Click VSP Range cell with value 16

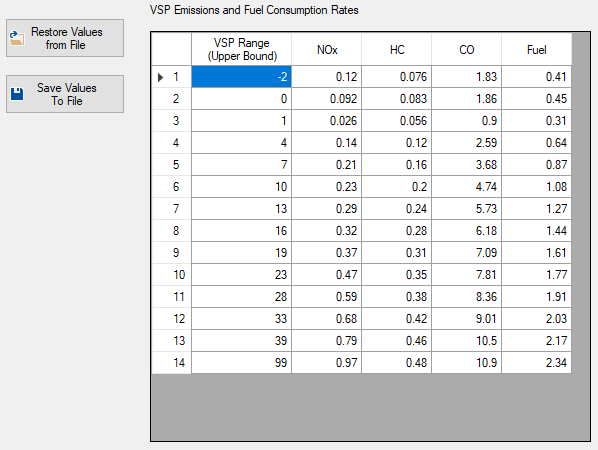(x=241, y=231)
